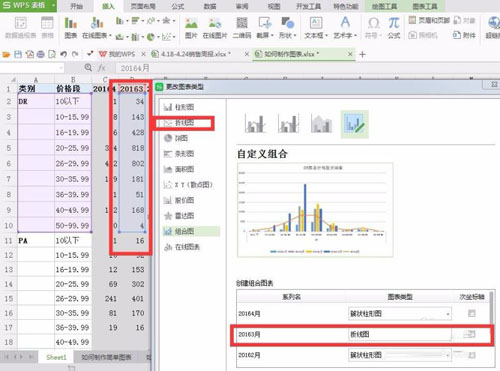This screenshot has width=500, height=371.
Task: Select the stacked area-column combo thumbnail
Action: point(321,123)
